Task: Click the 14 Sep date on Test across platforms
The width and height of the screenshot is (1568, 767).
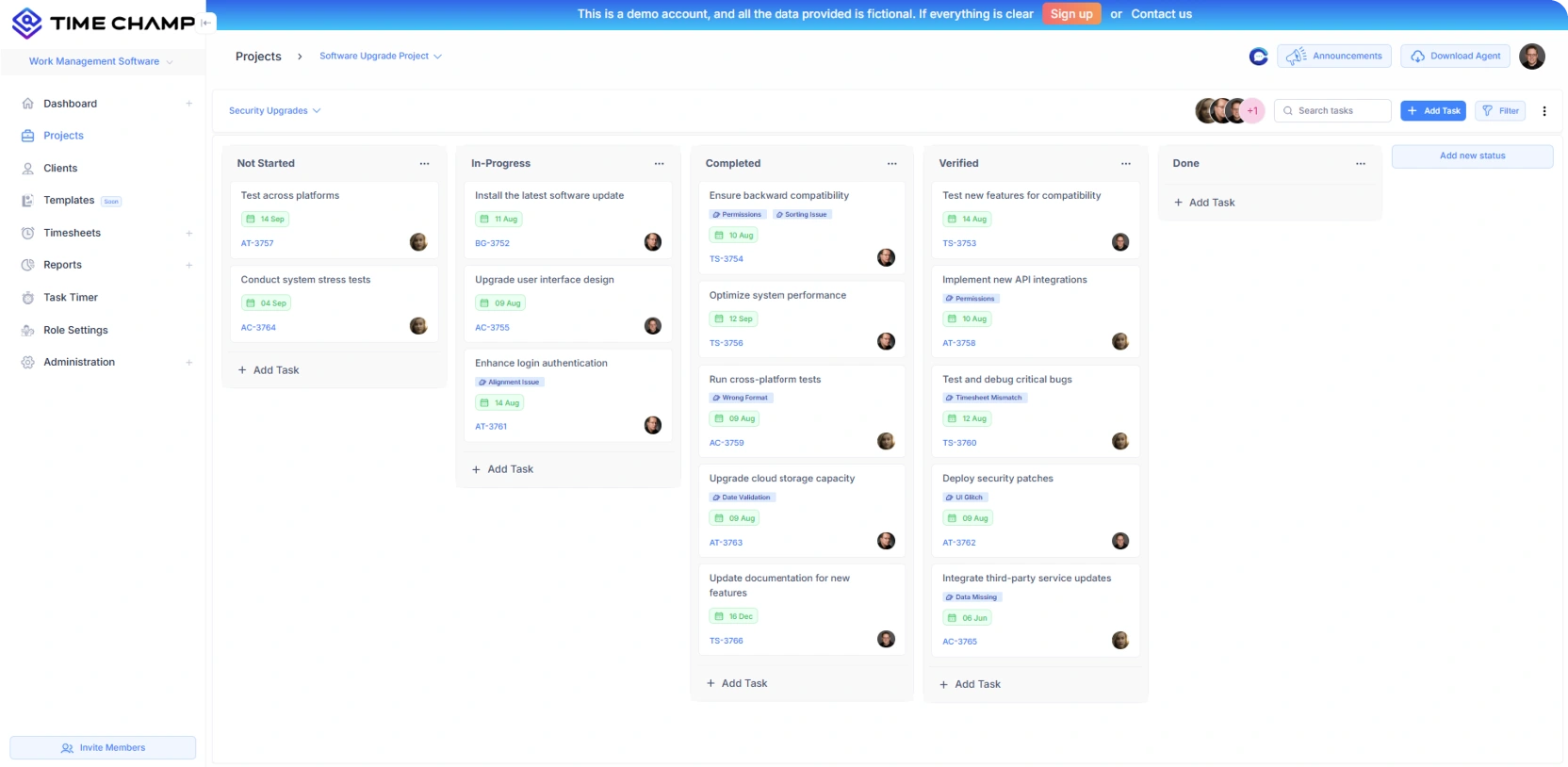Action: pos(266,220)
